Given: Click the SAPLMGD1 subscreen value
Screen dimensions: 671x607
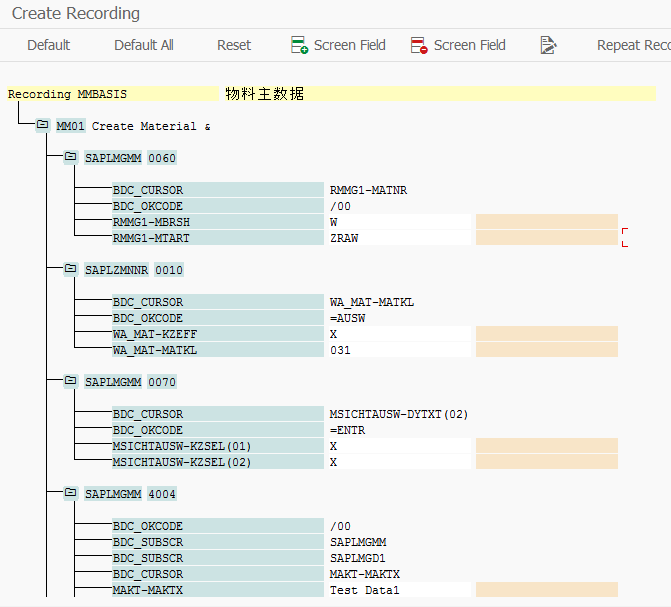Looking at the screenshot, I should pyautogui.click(x=357, y=558).
